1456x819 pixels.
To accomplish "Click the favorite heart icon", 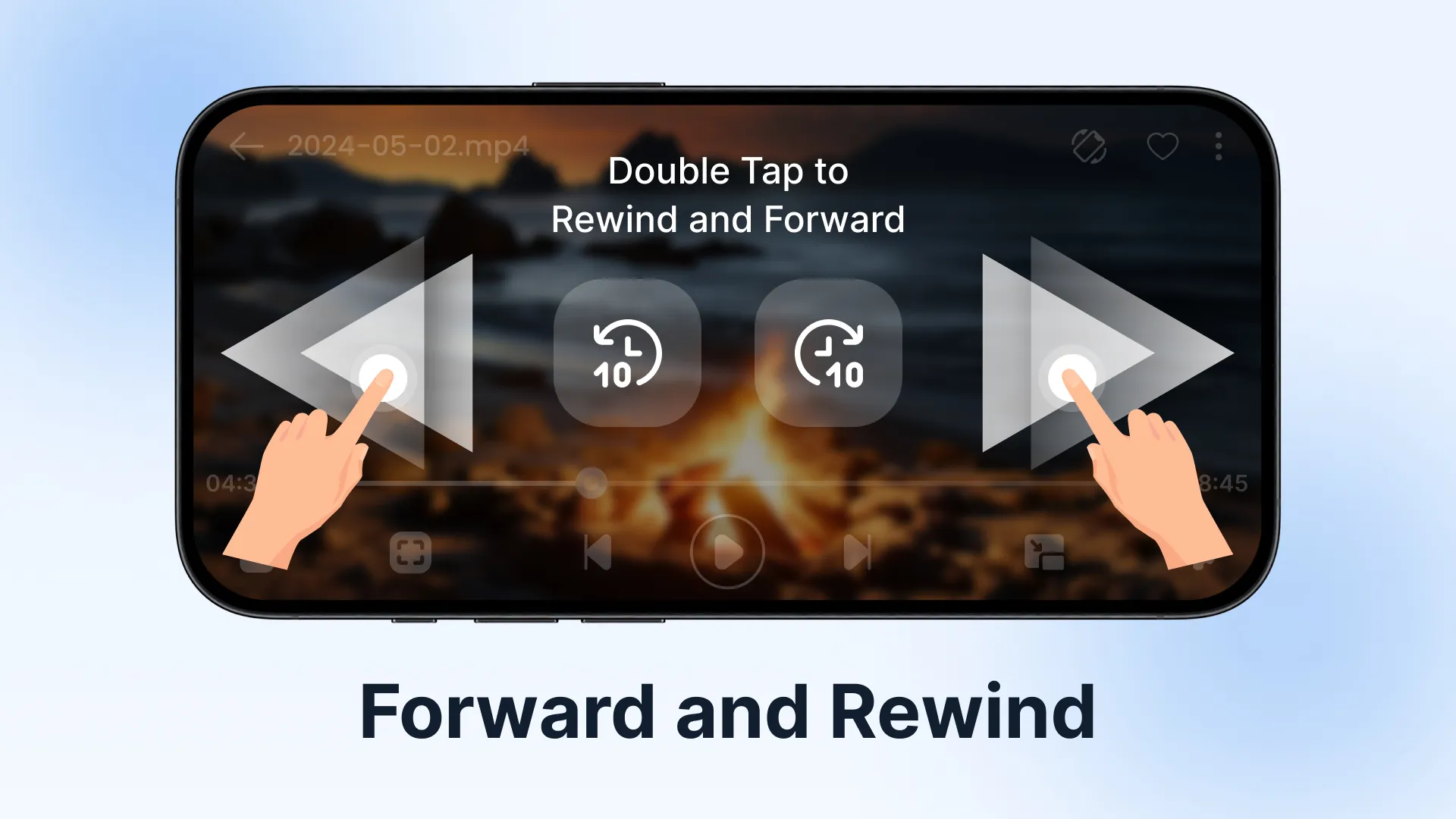I will coord(1163,145).
